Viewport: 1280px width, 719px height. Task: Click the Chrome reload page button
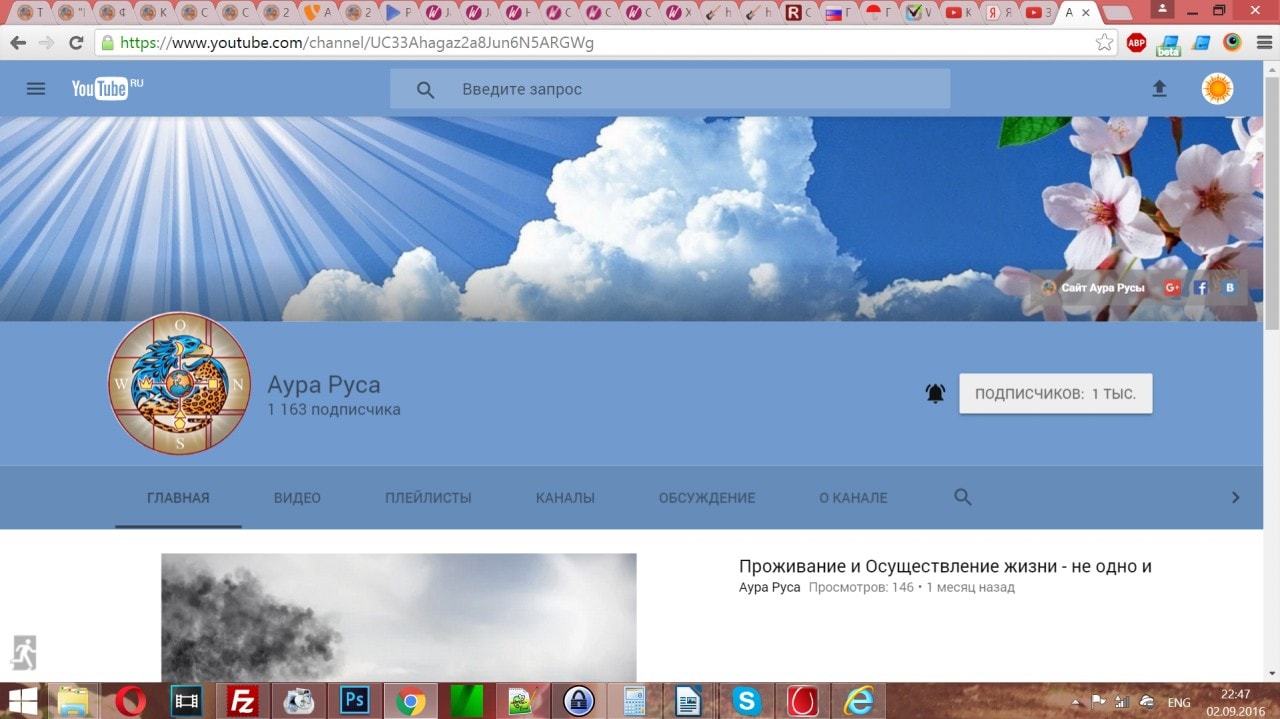pos(76,43)
